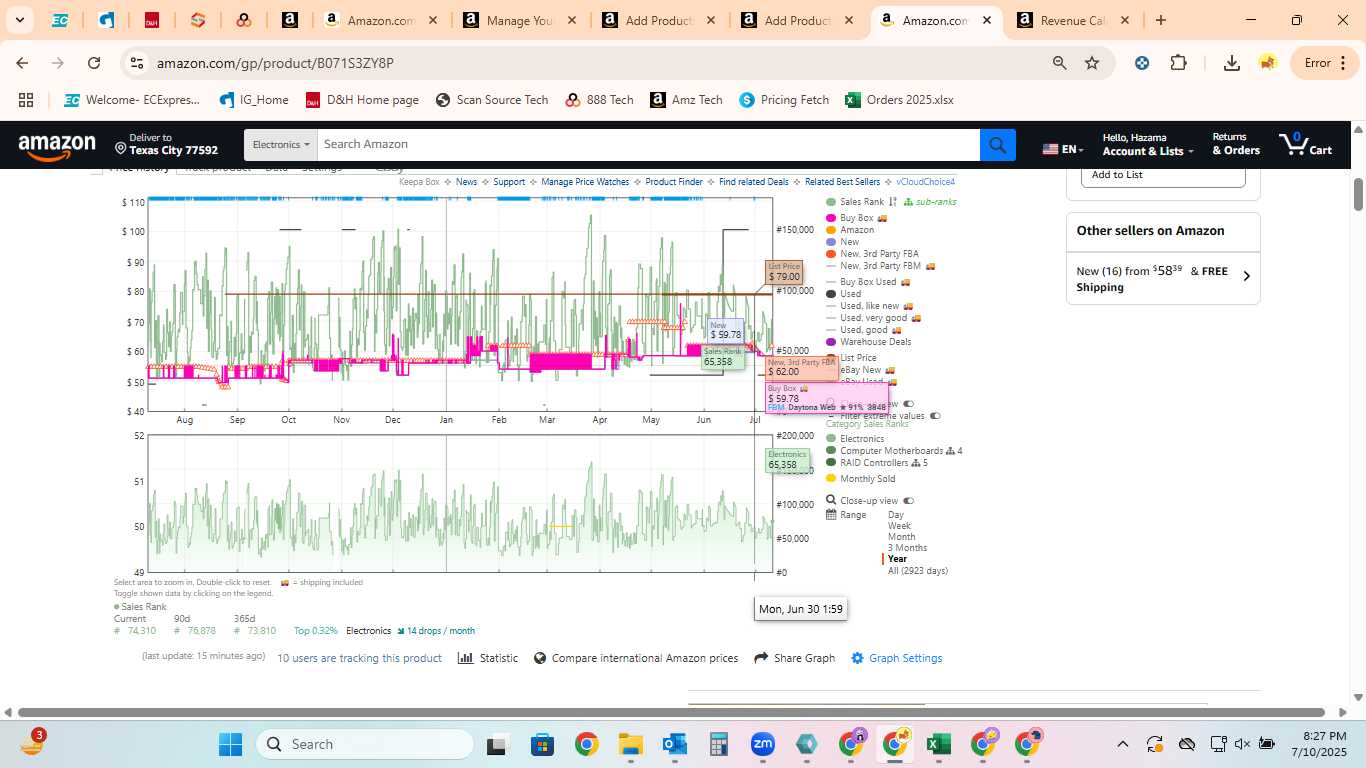The width and height of the screenshot is (1366, 768).
Task: Open the EN language selector dropdown
Action: click(1064, 149)
